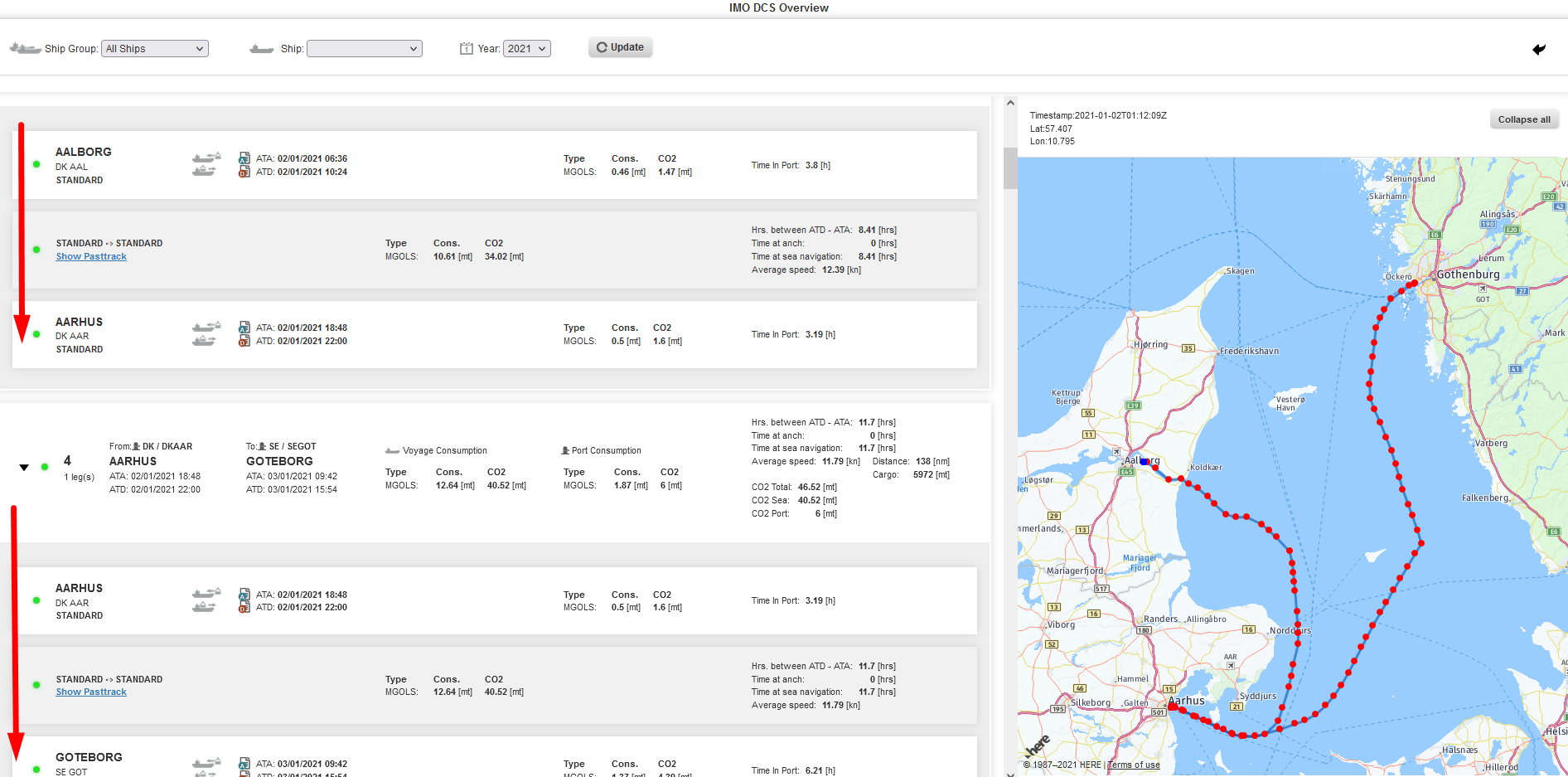The width and height of the screenshot is (1568, 777).
Task: Click the ship group icon in header
Action: [x=25, y=49]
